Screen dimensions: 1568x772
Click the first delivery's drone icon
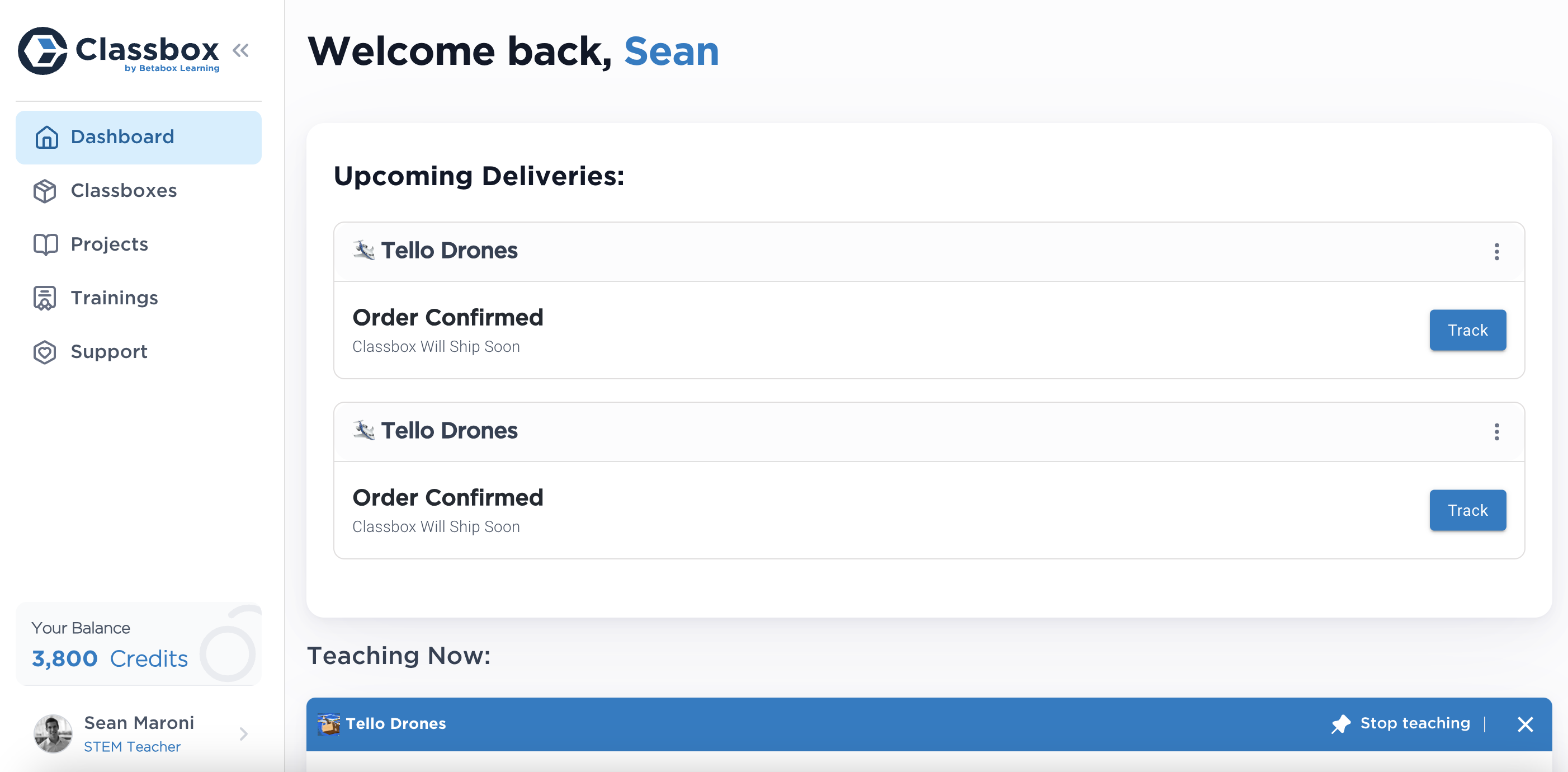click(x=364, y=250)
